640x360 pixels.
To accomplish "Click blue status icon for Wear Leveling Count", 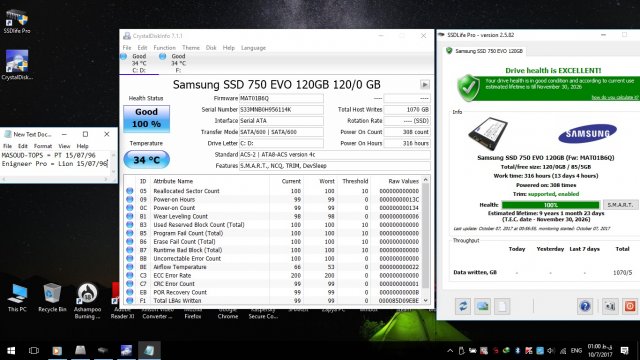I will pyautogui.click(x=130, y=216).
